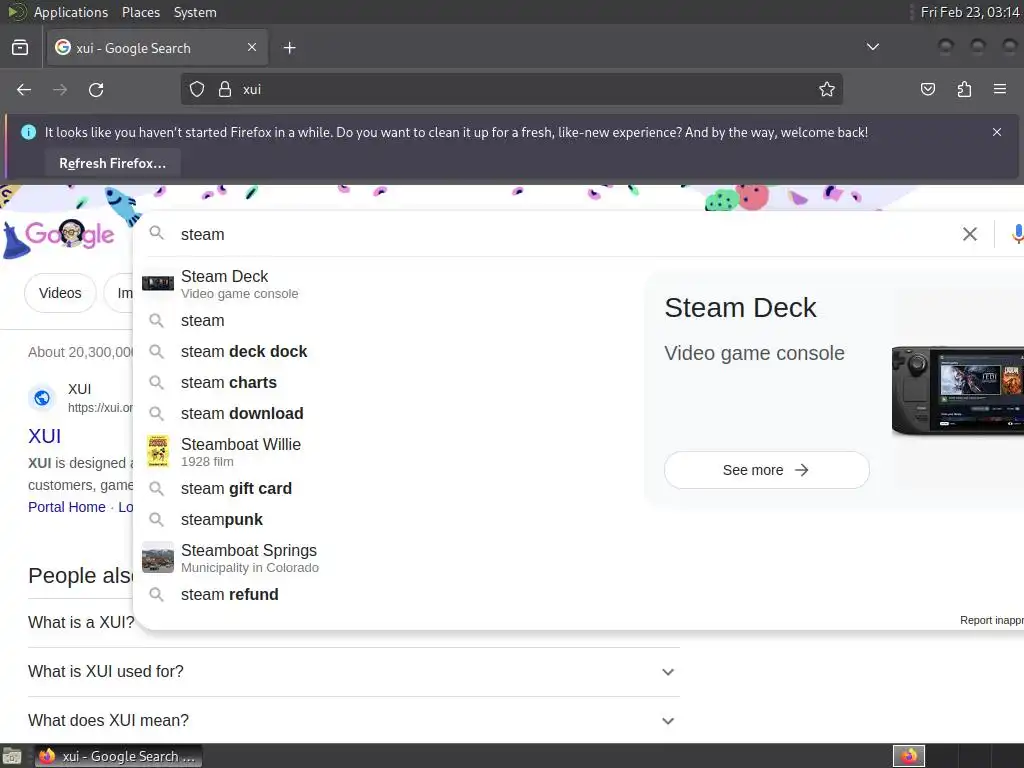Click See more on Steam Deck card
Viewport: 1024px width, 768px height.
(x=767, y=470)
